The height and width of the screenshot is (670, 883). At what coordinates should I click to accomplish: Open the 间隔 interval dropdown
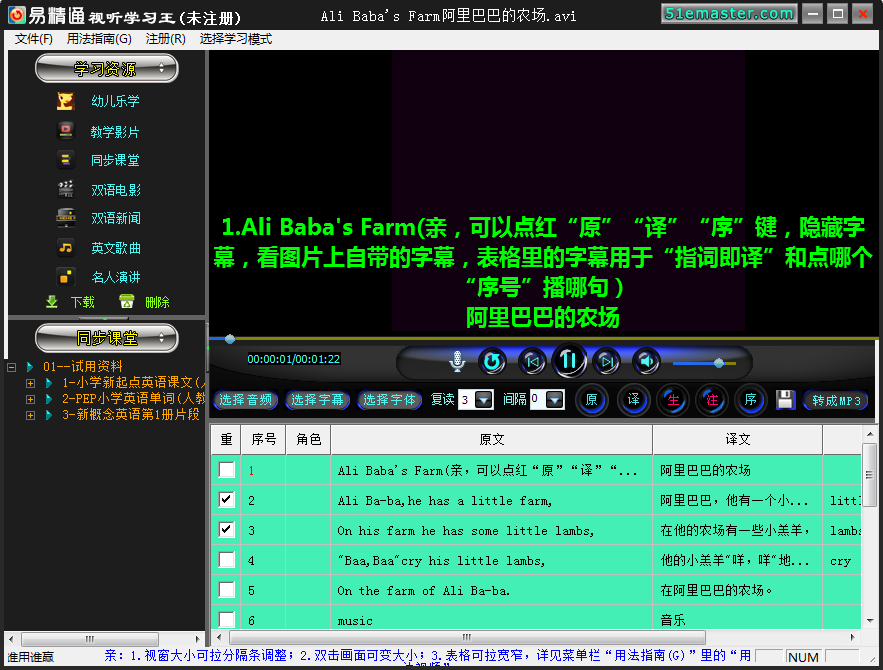[555, 400]
